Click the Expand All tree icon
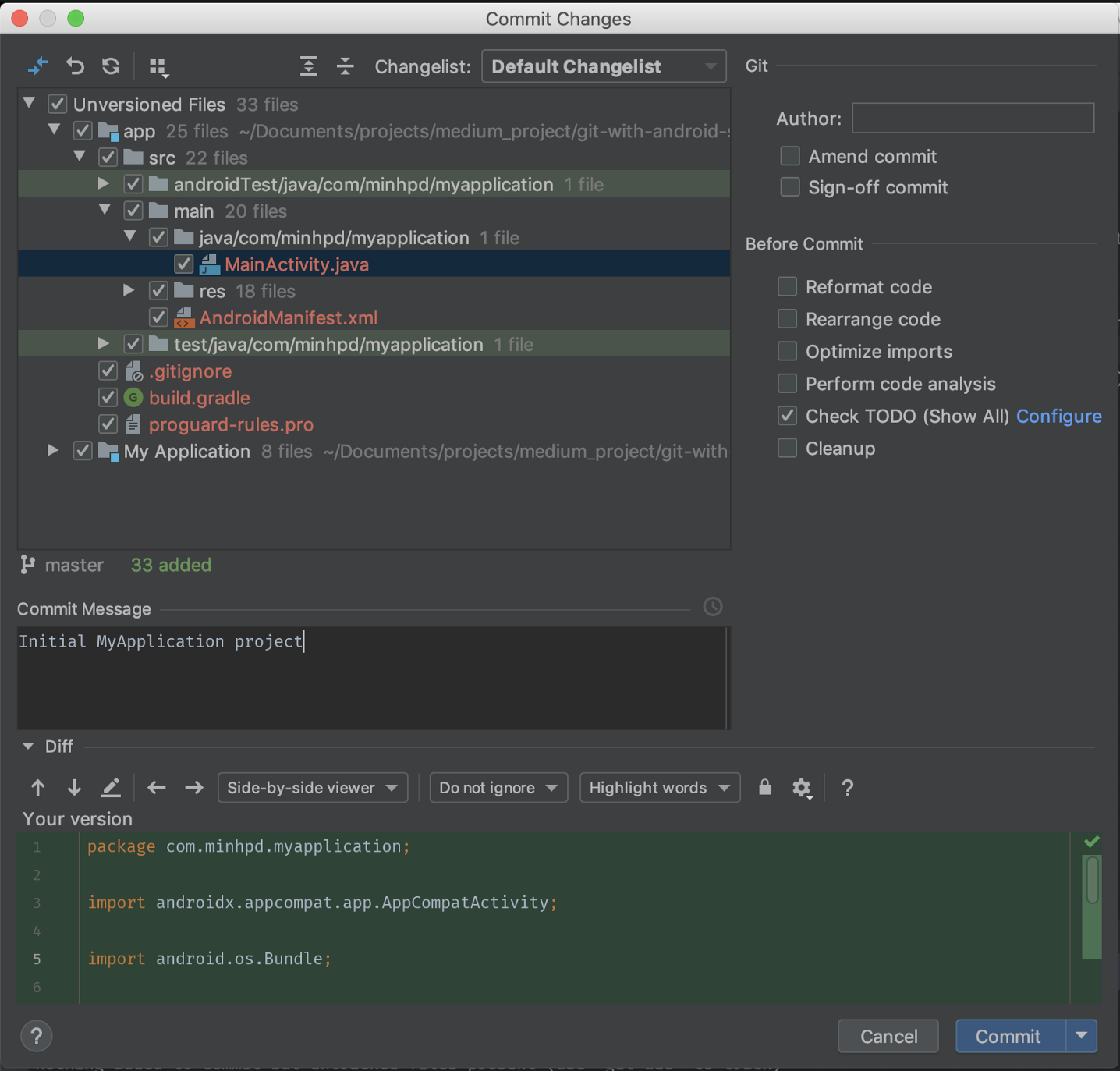Viewport: 1120px width, 1071px height. 309,66
